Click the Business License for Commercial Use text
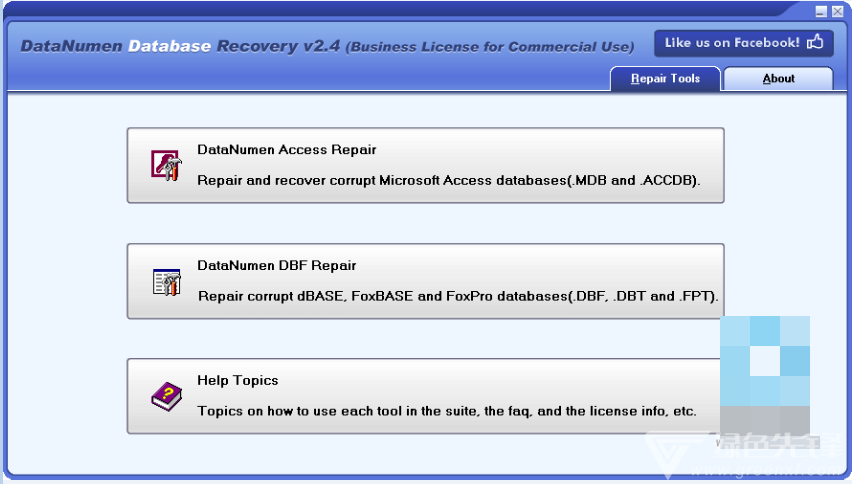The height and width of the screenshot is (484, 852). (490, 47)
